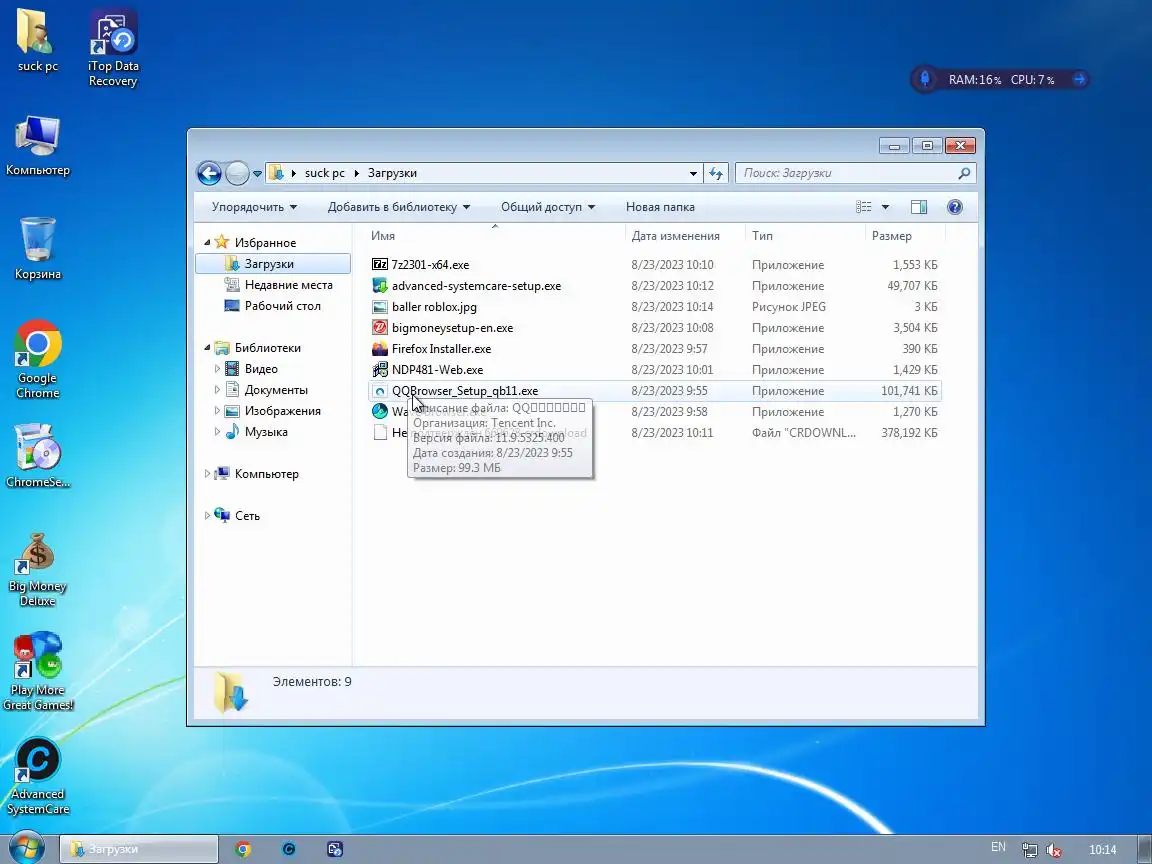Click the rocket boost icon in RAM widget

(x=925, y=79)
